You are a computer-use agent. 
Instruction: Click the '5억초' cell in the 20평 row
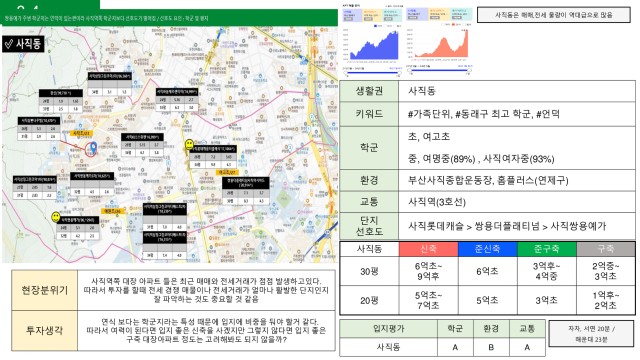click(487, 300)
